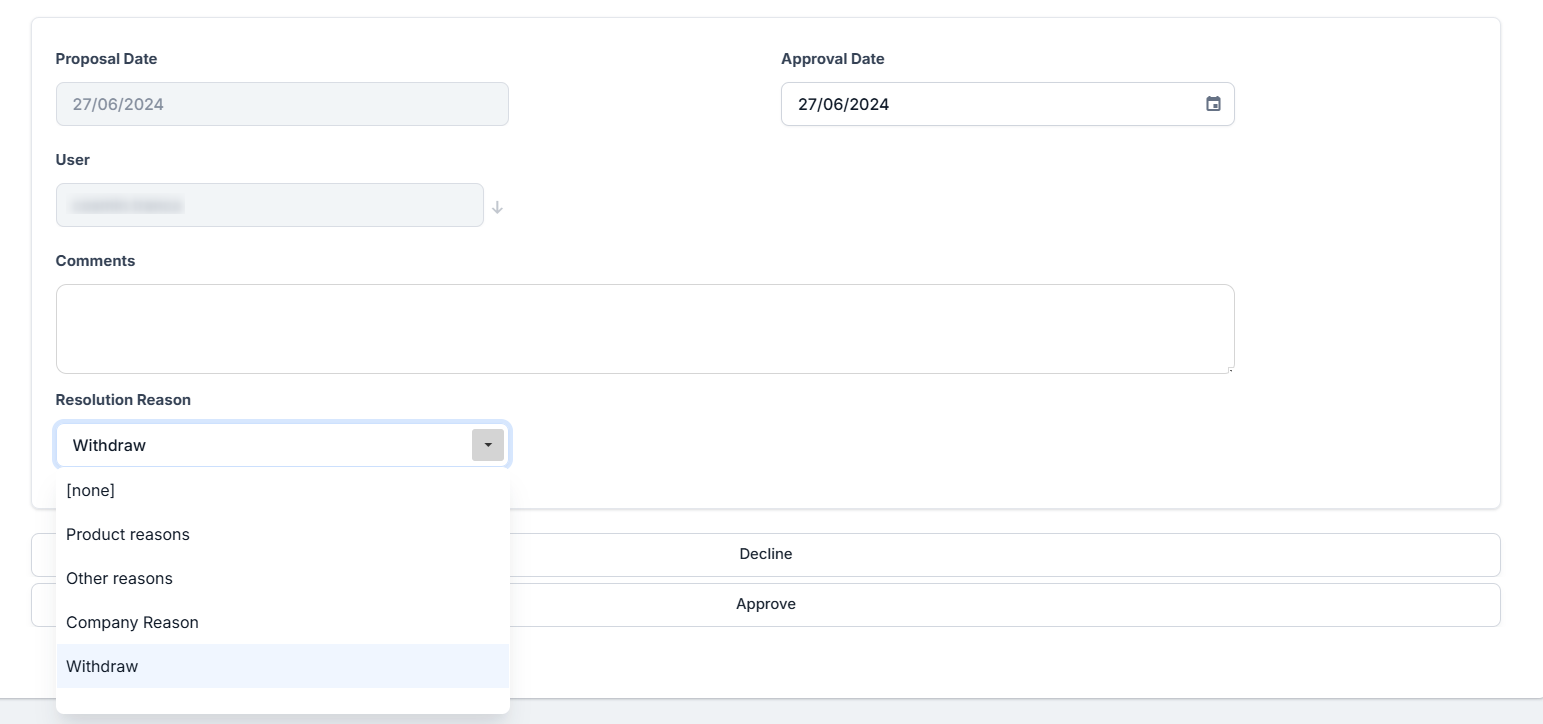1543x724 pixels.
Task: Click the down arrow icon beside User field
Action: click(x=497, y=207)
